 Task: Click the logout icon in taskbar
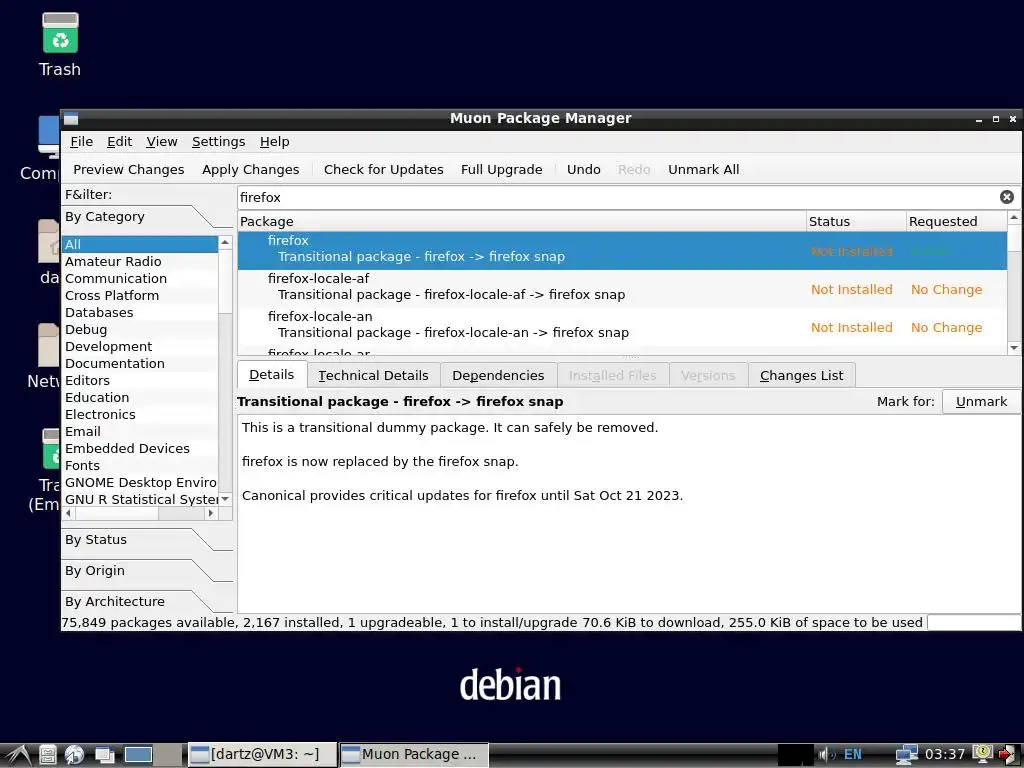(1007, 754)
